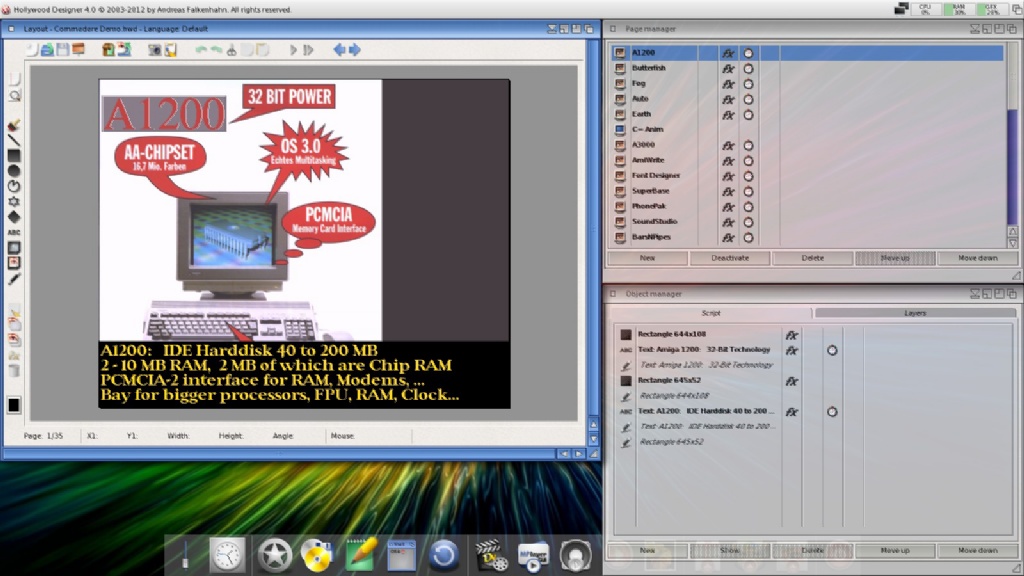
Task: Click the Page manager vertical scrollbar
Action: [1012, 135]
